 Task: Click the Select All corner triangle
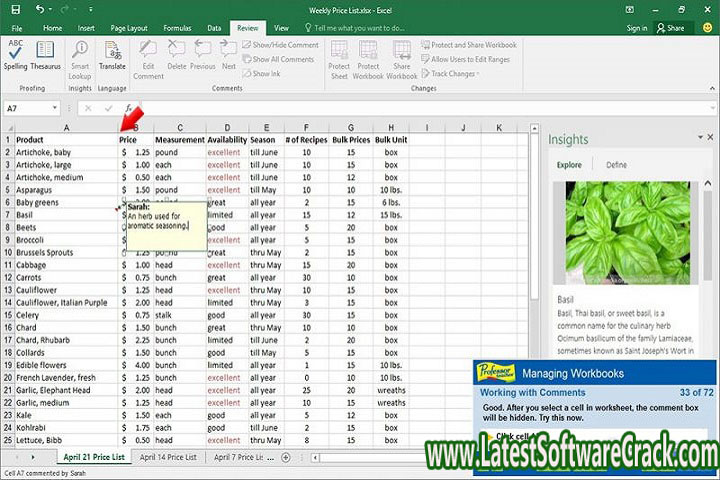coord(9,128)
